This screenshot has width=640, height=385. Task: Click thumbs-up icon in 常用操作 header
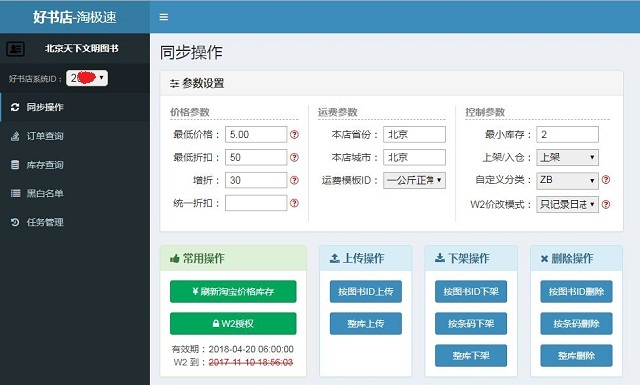point(175,258)
